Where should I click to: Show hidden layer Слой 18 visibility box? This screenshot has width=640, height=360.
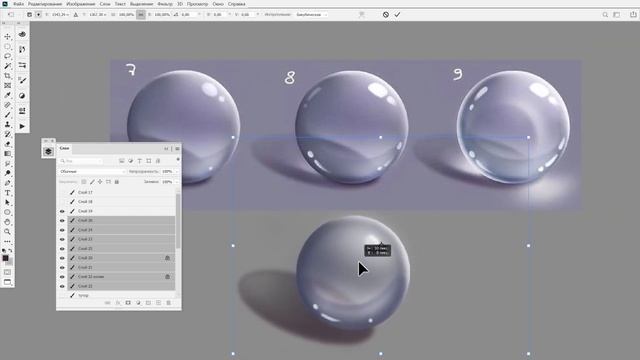[62, 202]
